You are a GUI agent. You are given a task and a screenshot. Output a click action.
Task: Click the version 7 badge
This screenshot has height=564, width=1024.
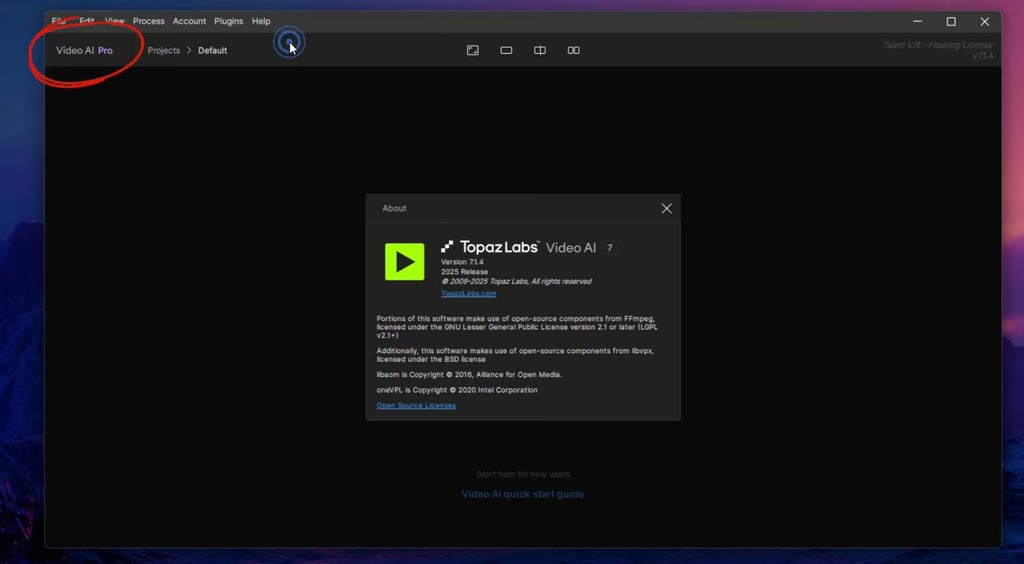[x=610, y=248]
